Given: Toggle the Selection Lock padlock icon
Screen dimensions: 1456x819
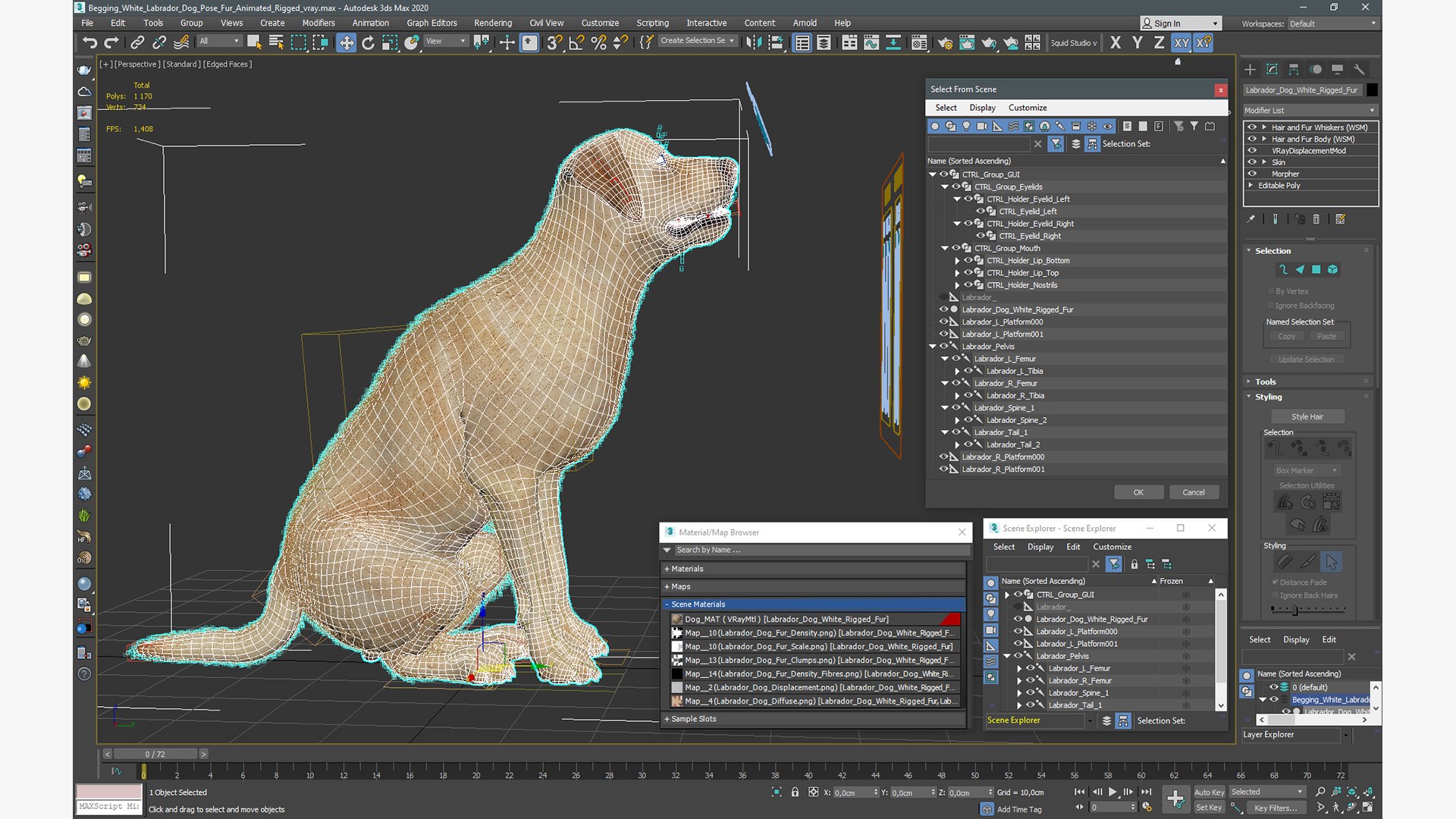Looking at the screenshot, I should (795, 792).
